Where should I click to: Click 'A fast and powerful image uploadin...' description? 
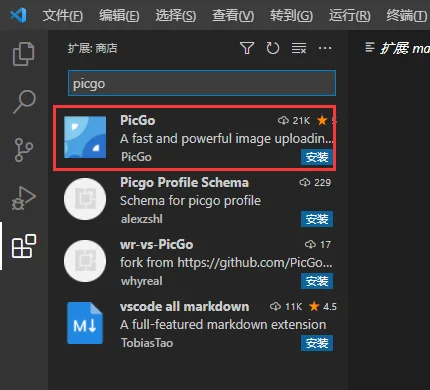(x=226, y=139)
